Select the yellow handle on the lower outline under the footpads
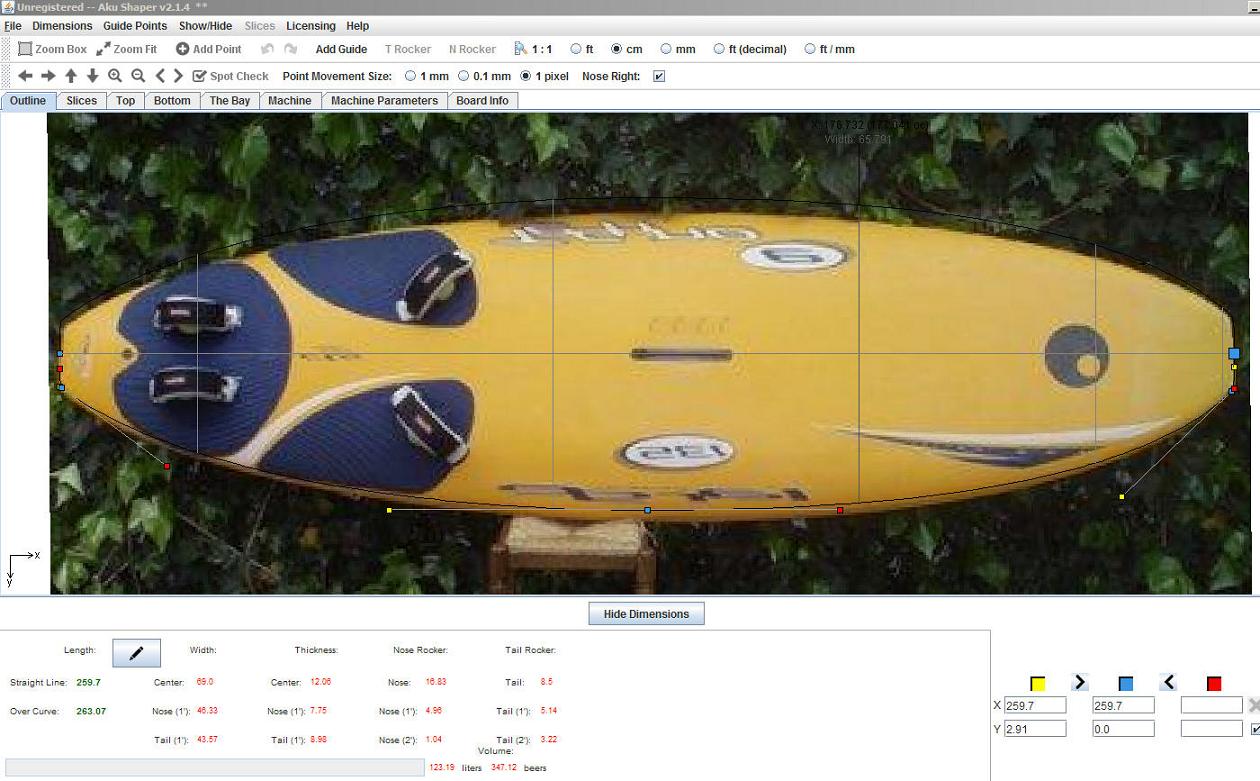 pyautogui.click(x=389, y=510)
